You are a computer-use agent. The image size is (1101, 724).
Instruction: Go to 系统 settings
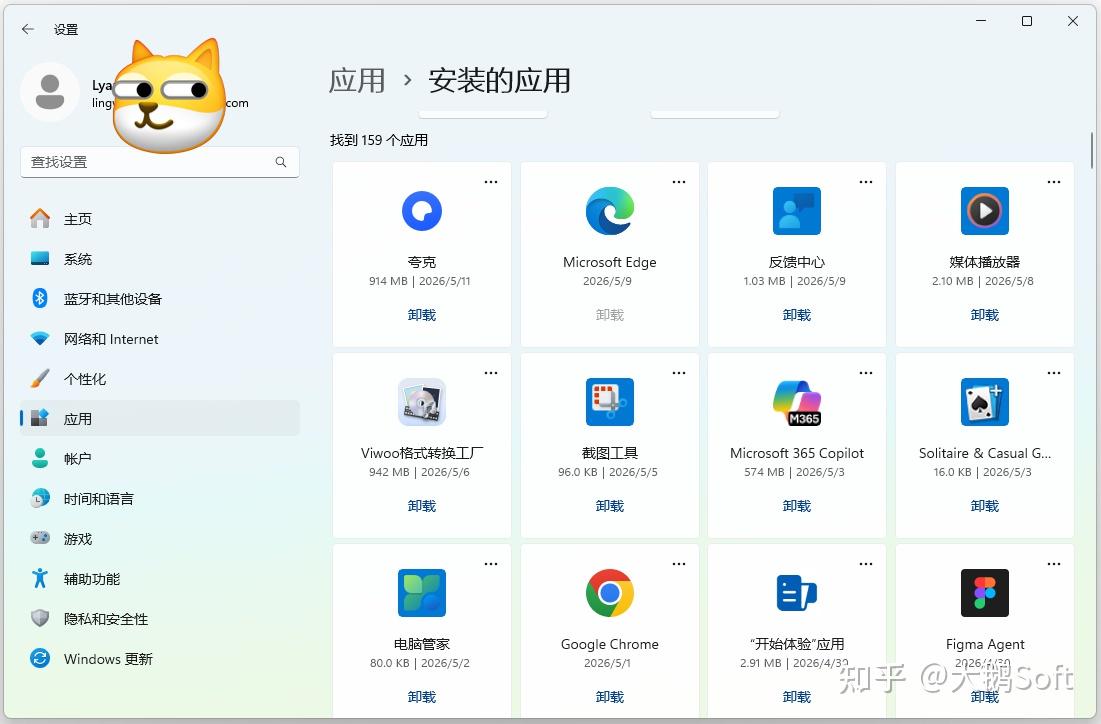click(x=160, y=258)
